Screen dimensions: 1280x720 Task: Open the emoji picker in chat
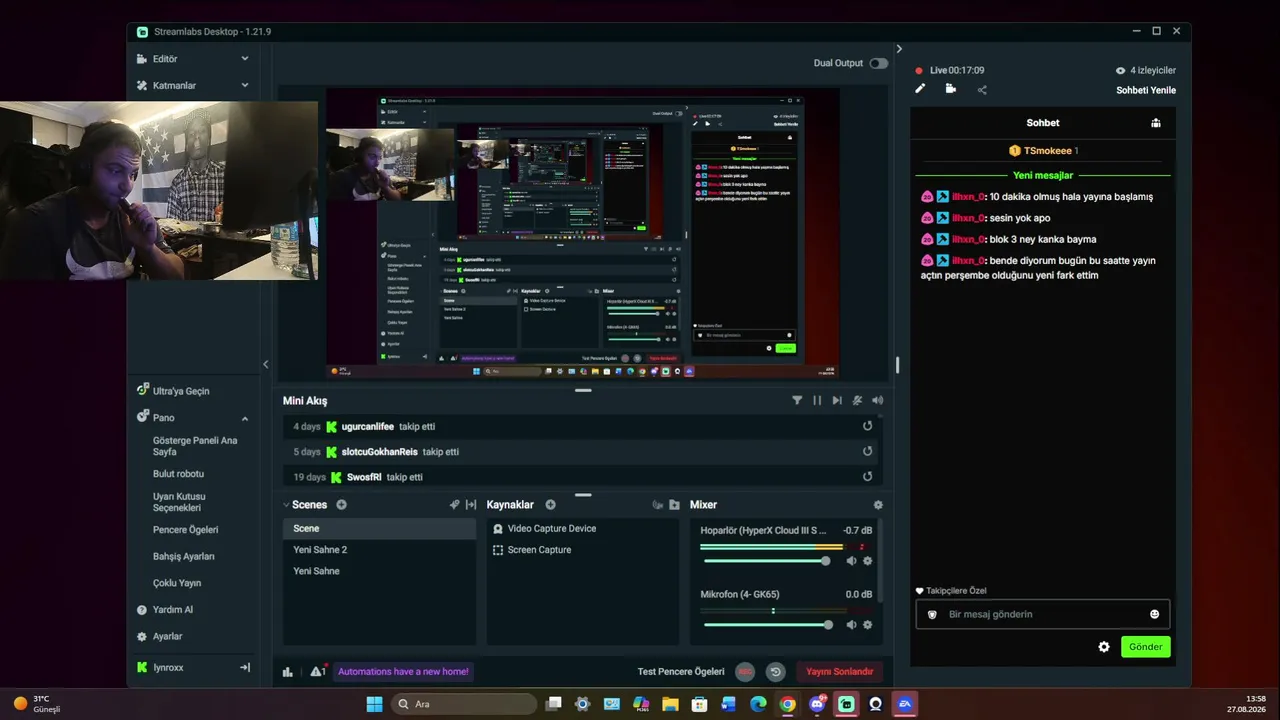point(1155,614)
